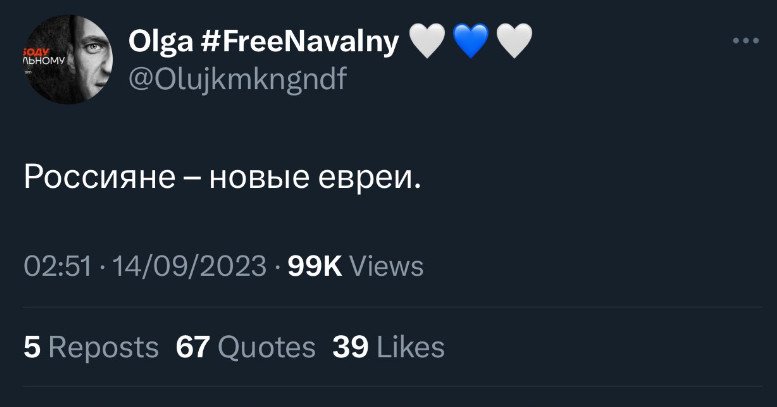Click the 14/09/2023 post date
This screenshot has width=777, height=407.
coord(190,267)
